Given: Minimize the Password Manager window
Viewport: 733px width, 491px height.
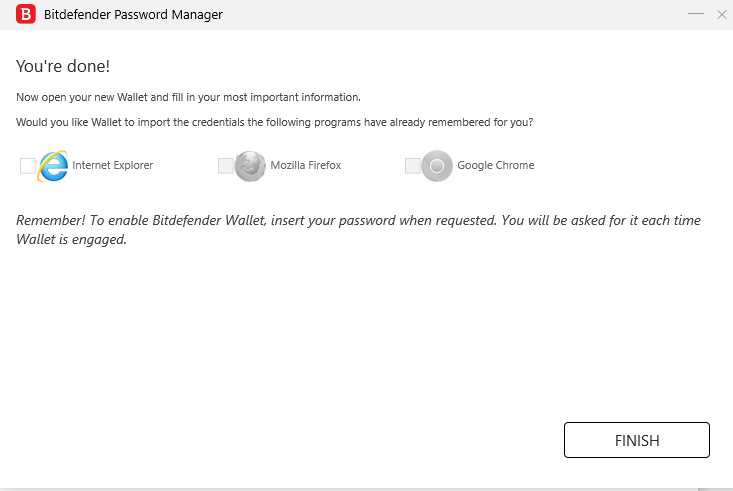Looking at the screenshot, I should (x=696, y=15).
